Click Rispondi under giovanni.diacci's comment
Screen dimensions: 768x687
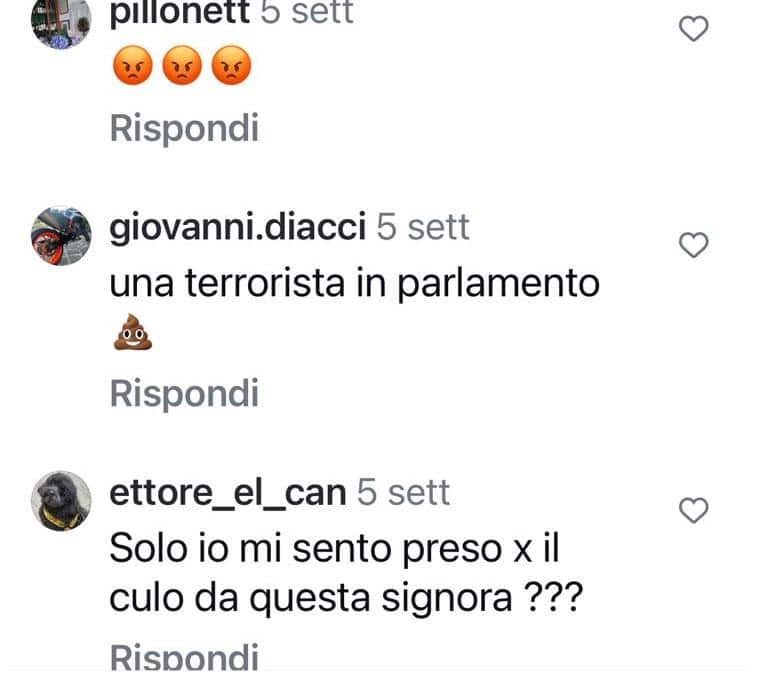[184, 394]
